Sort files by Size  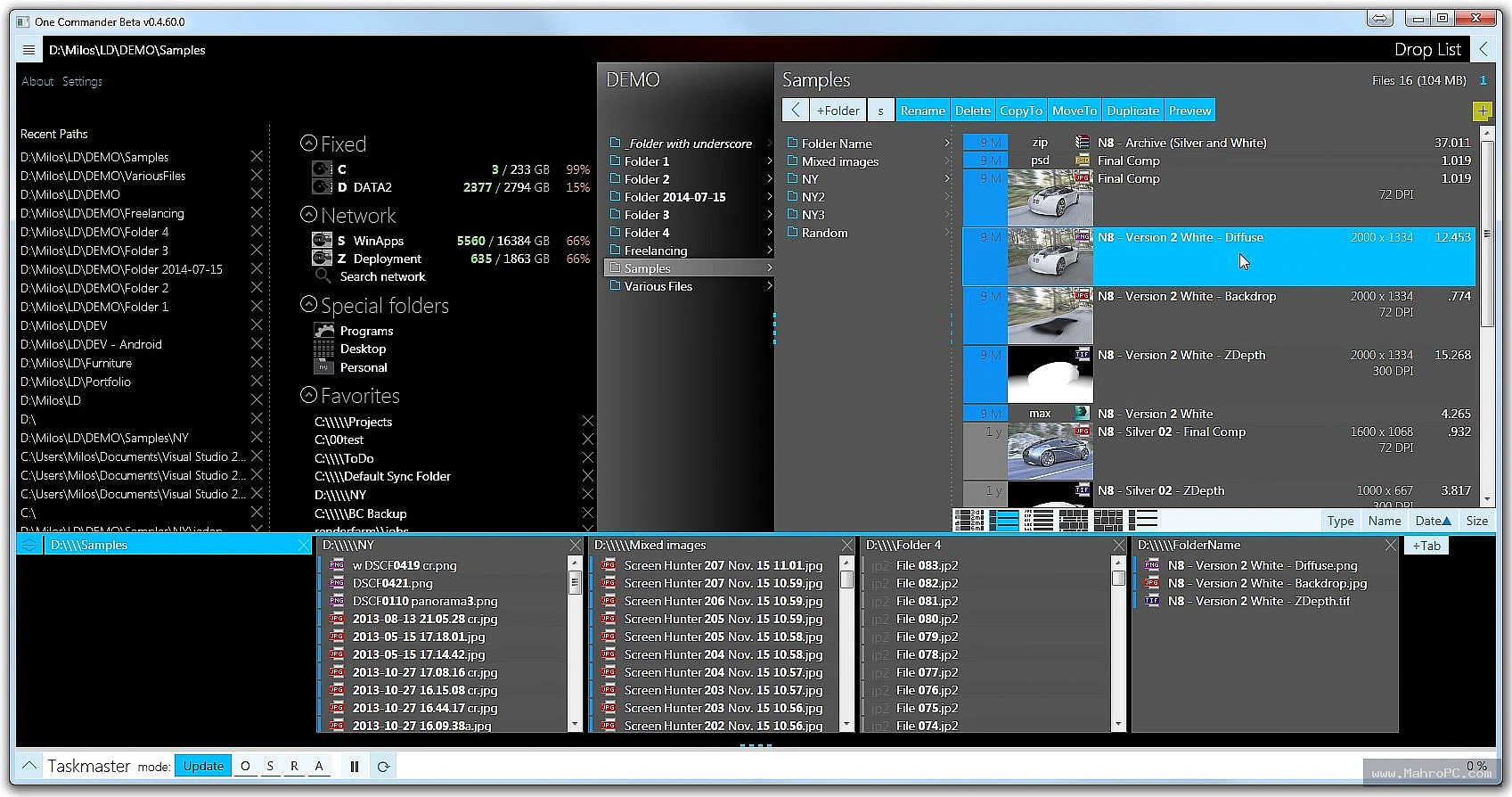(x=1476, y=521)
